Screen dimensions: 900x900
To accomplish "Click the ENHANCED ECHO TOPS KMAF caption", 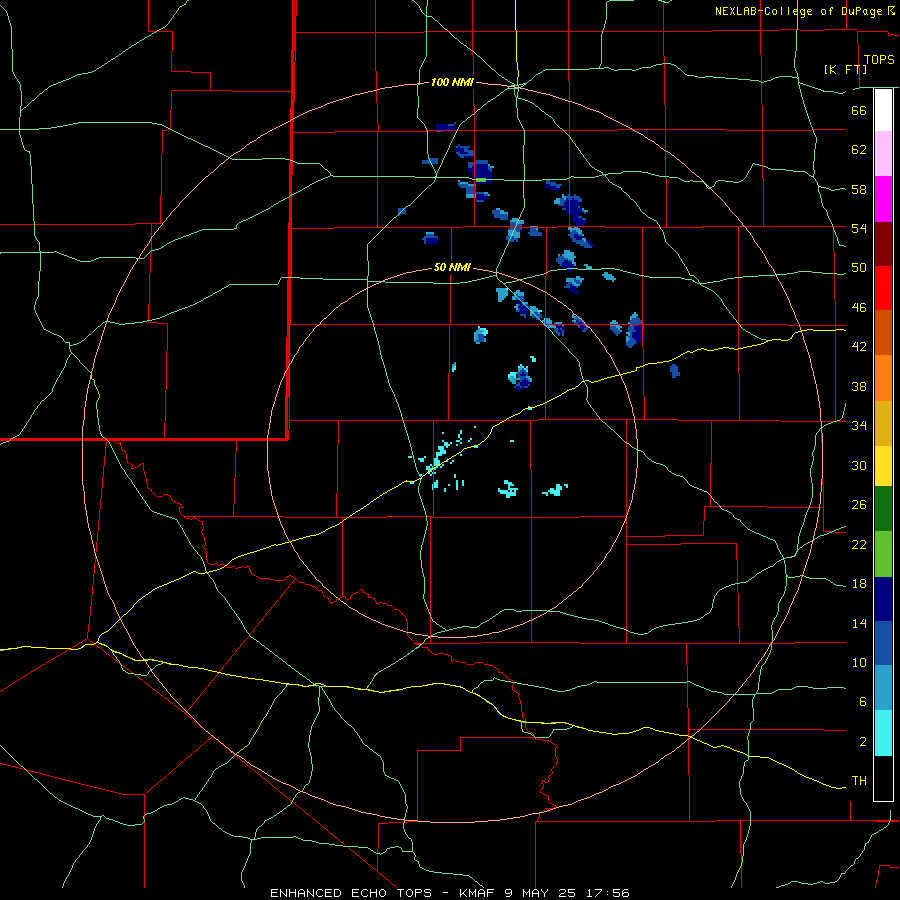I will (x=449, y=893).
